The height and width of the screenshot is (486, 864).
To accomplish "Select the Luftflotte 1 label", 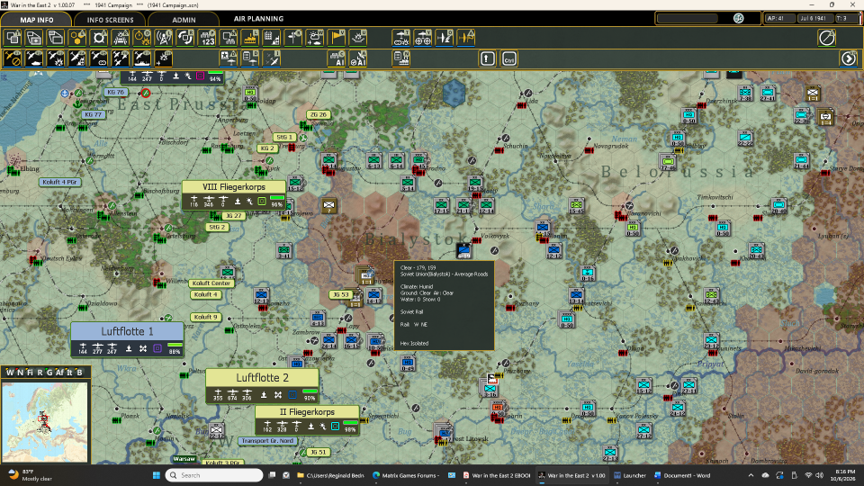I will point(127,331).
